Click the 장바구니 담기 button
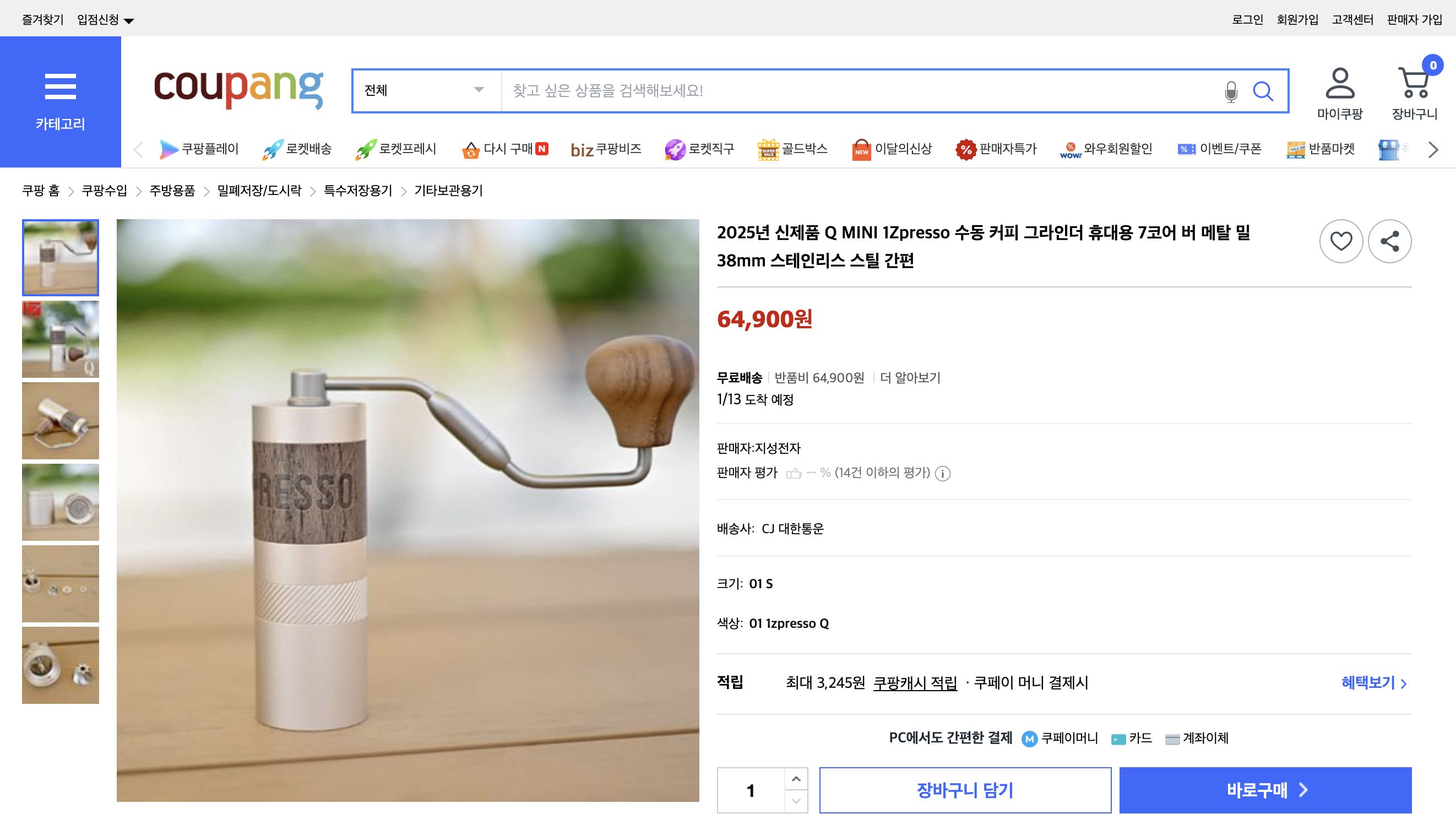The image size is (1456, 814). coord(965,790)
